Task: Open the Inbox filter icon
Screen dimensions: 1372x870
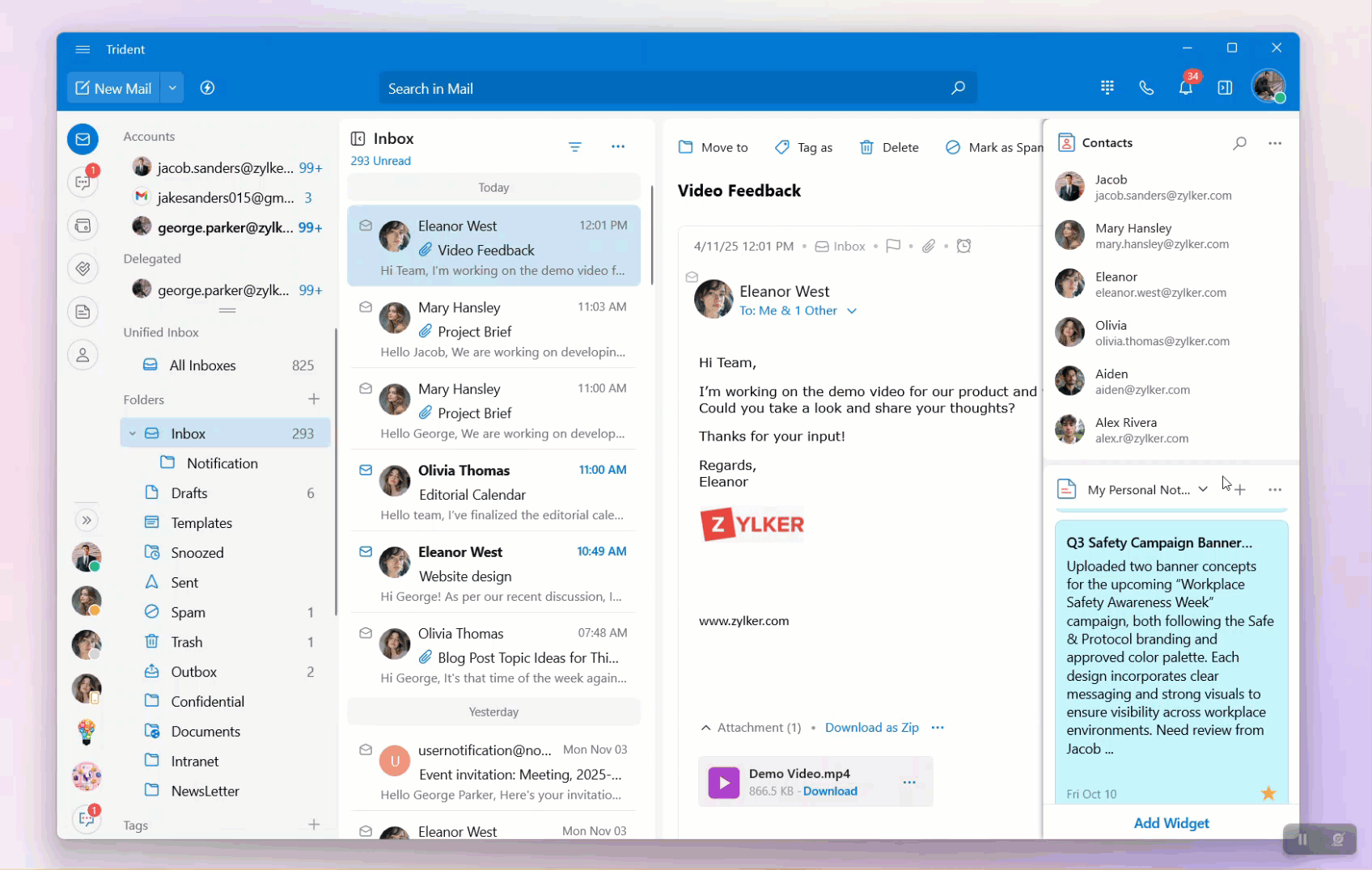Action: [x=575, y=146]
